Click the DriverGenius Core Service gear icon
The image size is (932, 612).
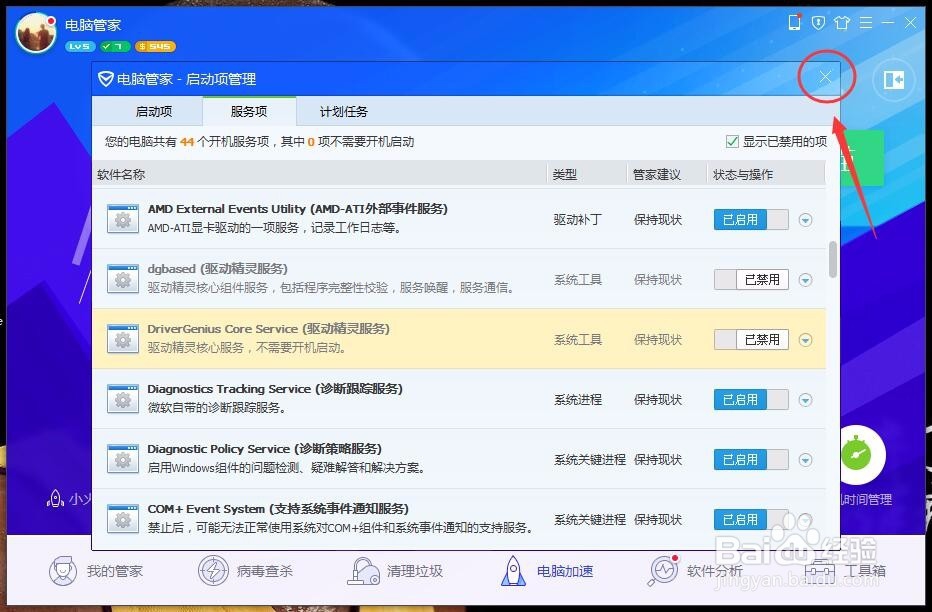click(122, 339)
